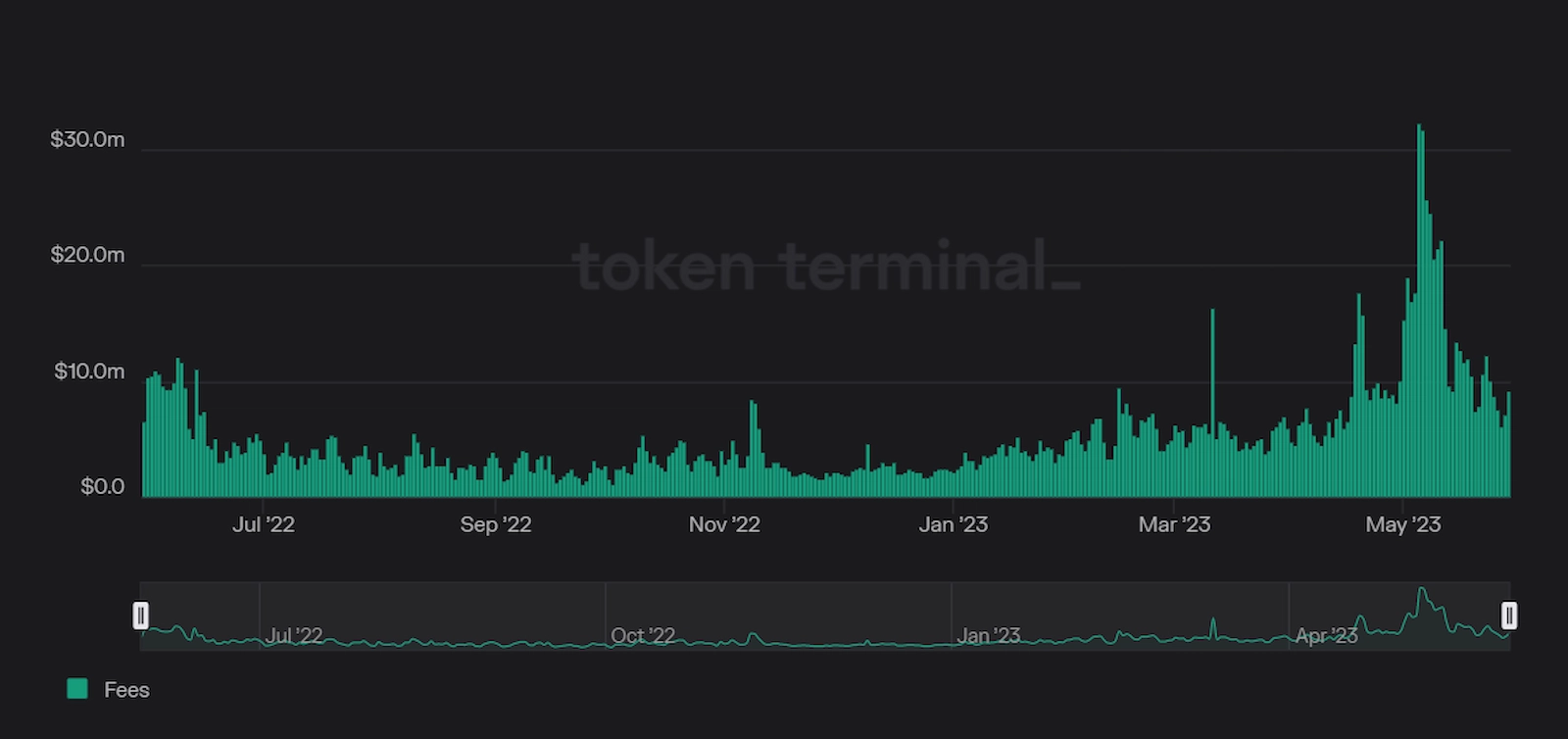Screen dimensions: 1568x739
Task: Select the $10.0m axis label
Action: 89,371
